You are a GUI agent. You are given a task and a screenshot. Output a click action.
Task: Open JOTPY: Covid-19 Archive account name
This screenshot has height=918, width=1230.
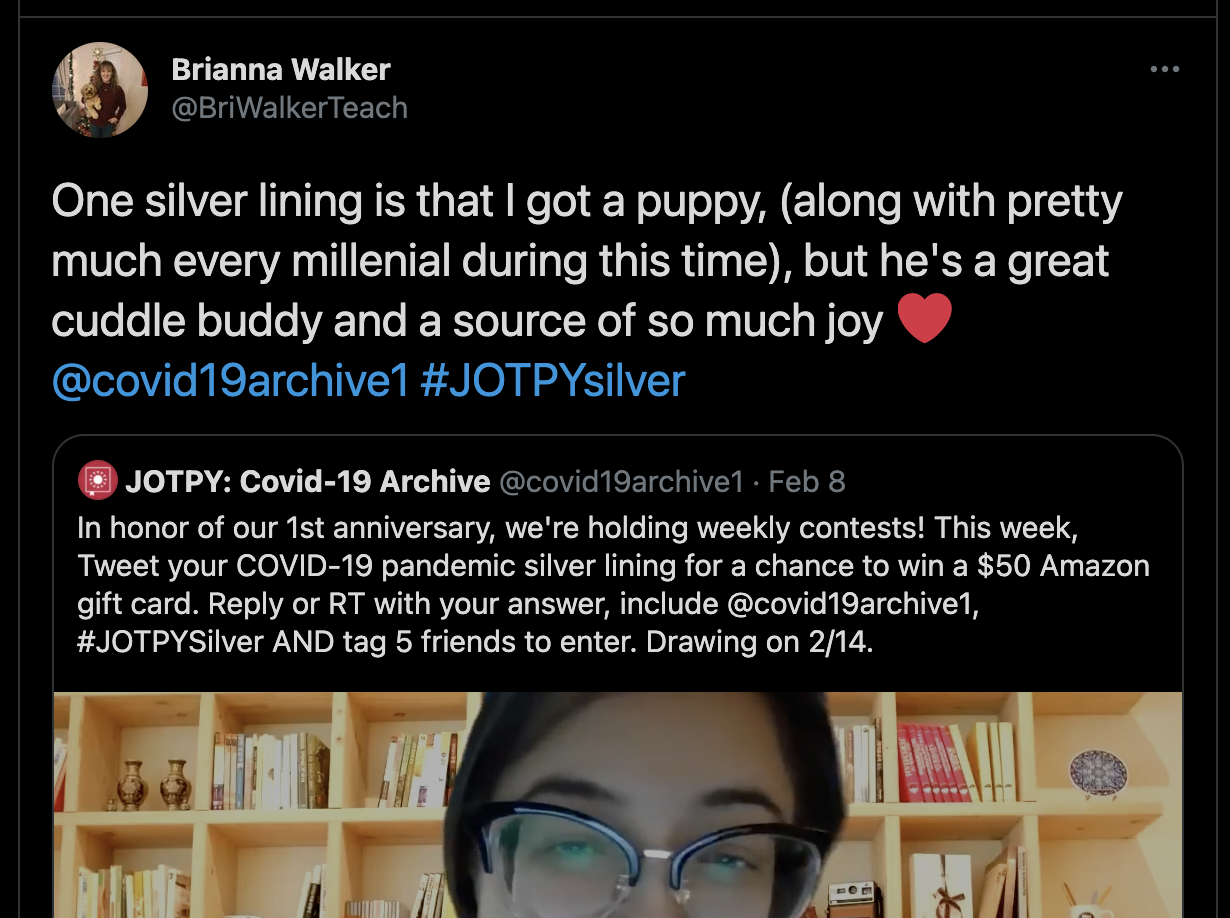308,482
